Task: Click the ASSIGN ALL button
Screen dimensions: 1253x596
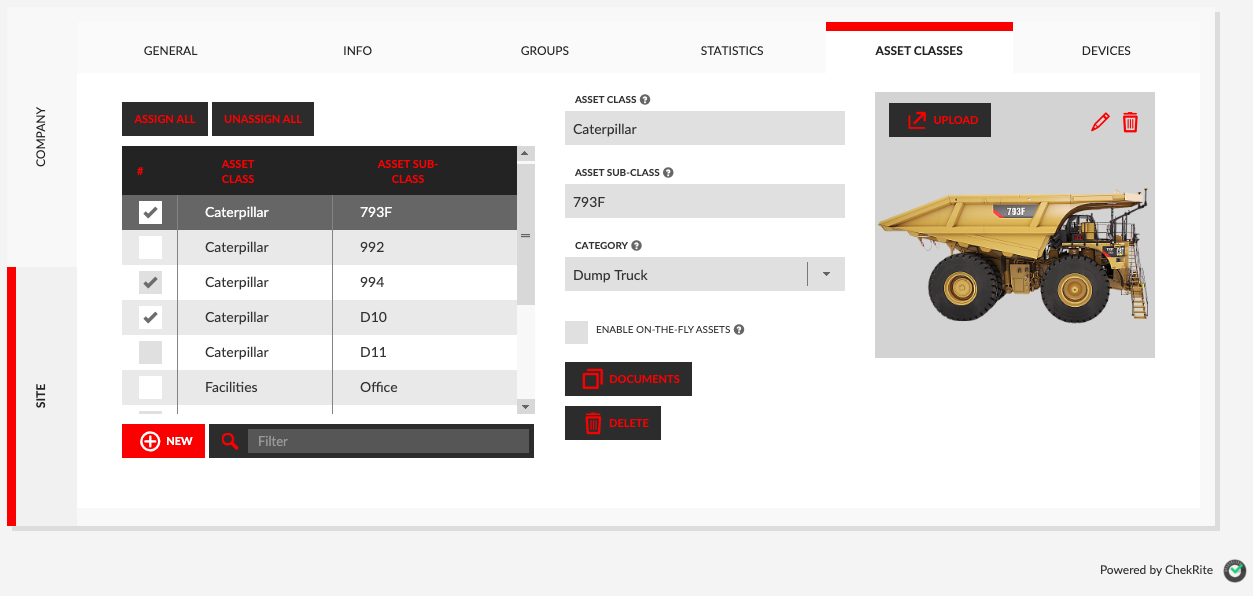Action: point(165,119)
